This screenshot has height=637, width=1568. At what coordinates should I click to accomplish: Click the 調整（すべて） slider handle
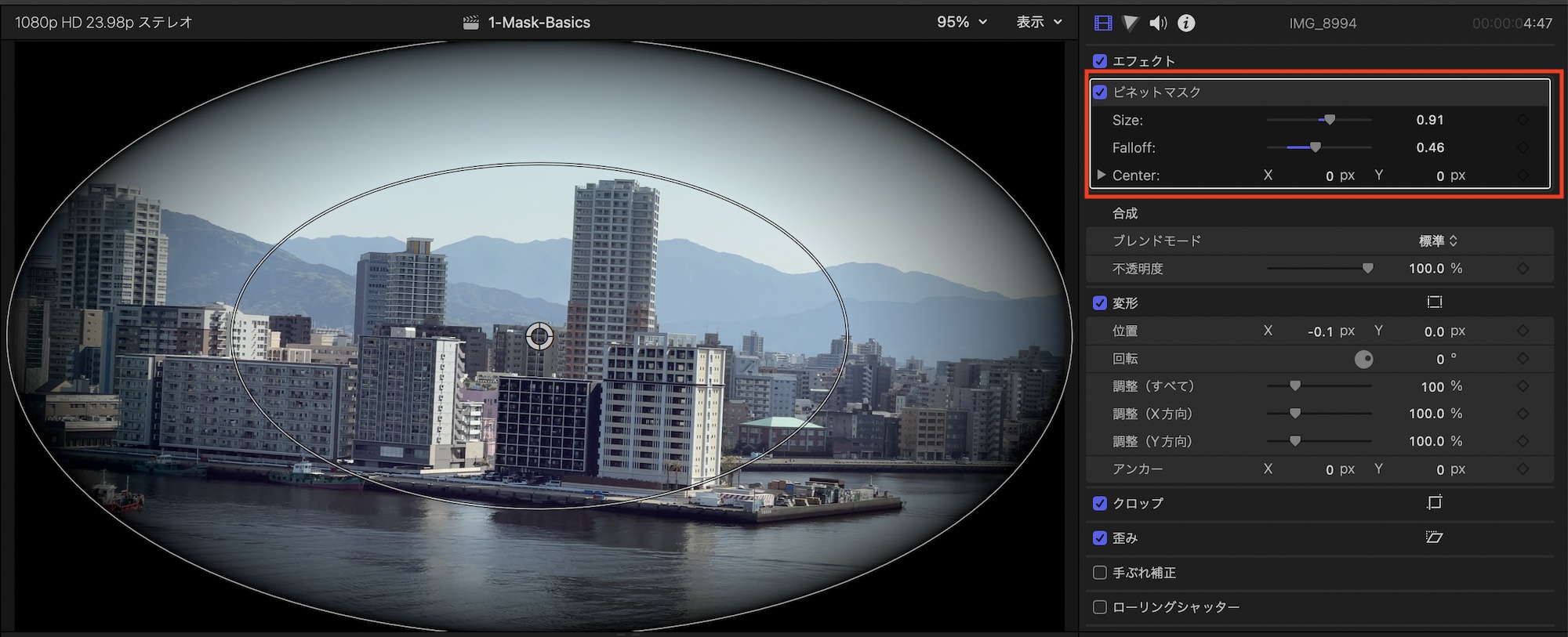coord(1295,386)
